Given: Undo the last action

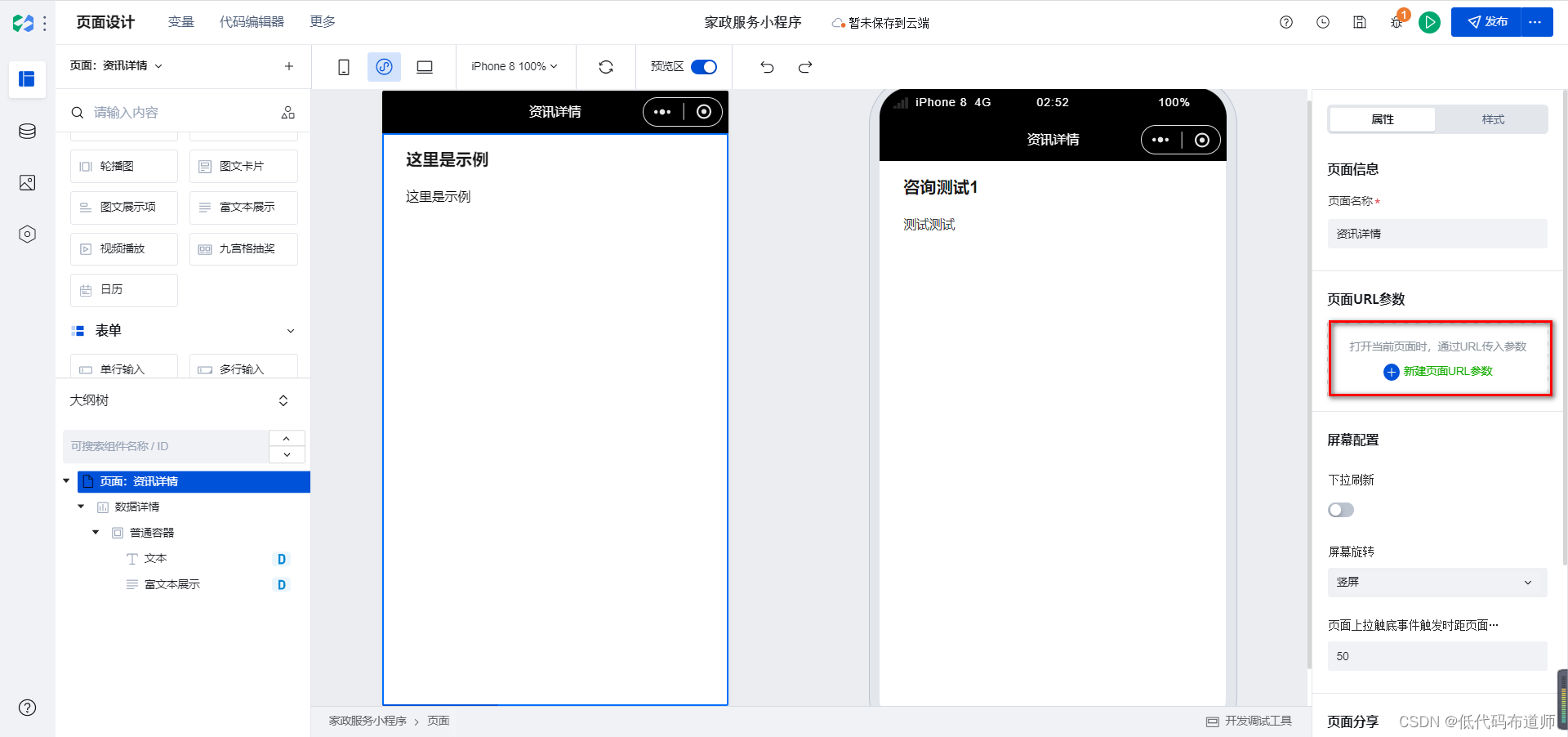Looking at the screenshot, I should click(x=767, y=67).
